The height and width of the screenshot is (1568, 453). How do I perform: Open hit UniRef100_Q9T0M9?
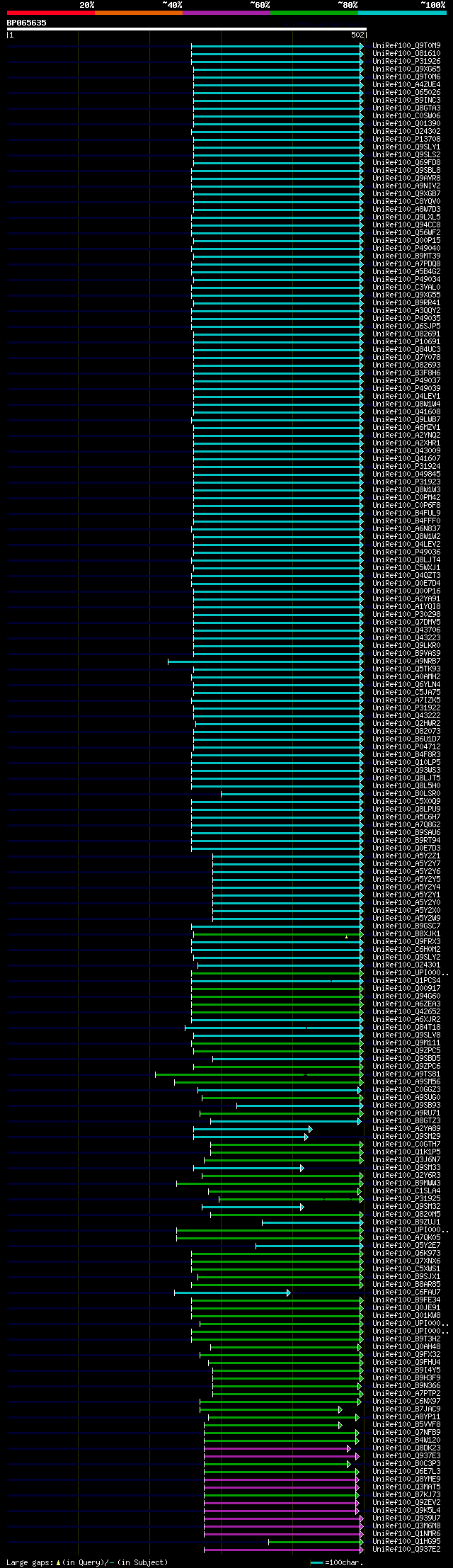[x=406, y=45]
